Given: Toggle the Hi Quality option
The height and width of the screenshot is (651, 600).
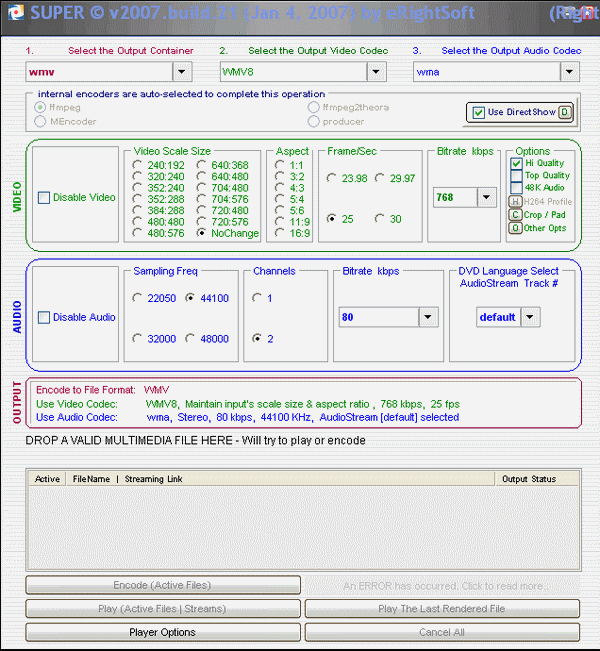Looking at the screenshot, I should point(517,163).
